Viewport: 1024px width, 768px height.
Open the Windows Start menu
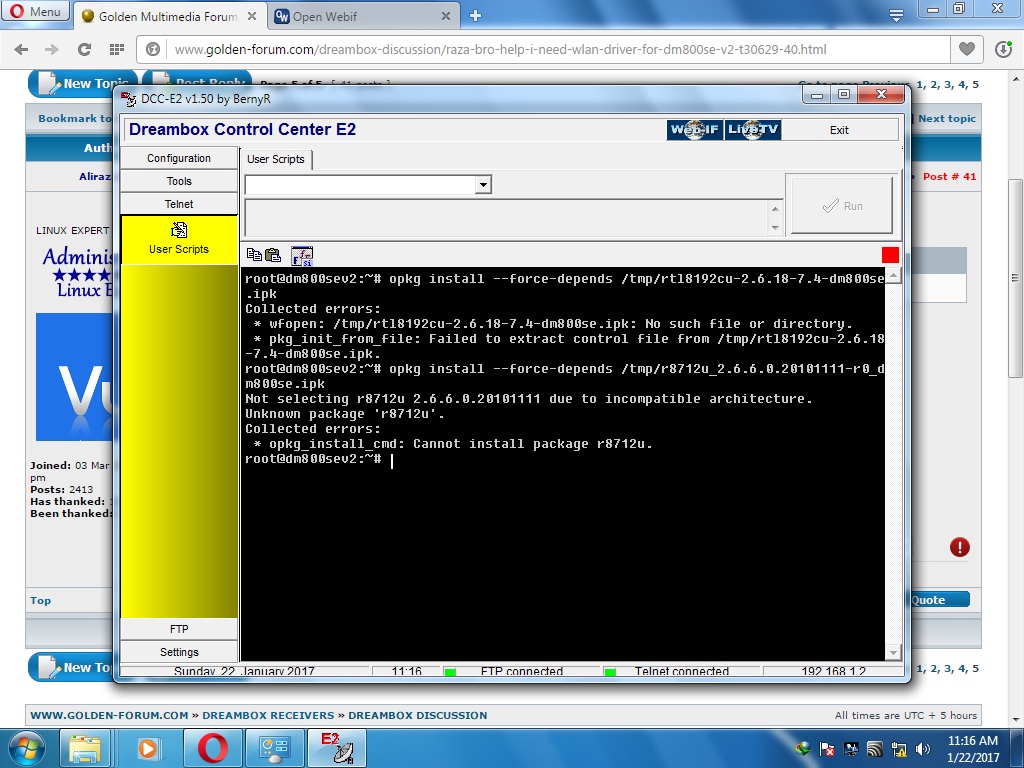[x=26, y=748]
